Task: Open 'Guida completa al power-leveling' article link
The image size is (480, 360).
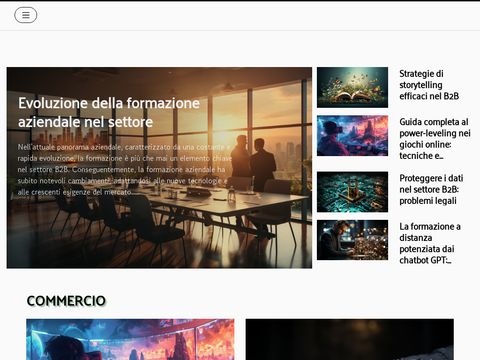Action: coord(435,139)
